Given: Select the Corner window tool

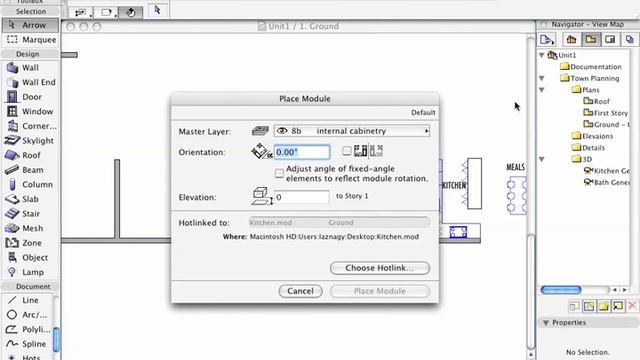Looking at the screenshot, I should click(x=30, y=126).
